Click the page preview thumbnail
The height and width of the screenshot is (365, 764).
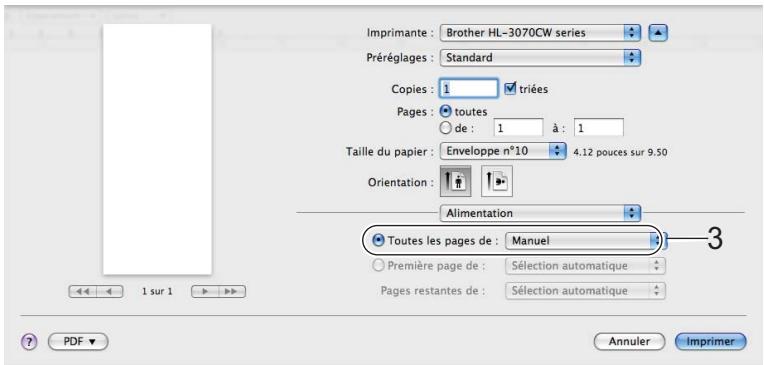[157, 149]
